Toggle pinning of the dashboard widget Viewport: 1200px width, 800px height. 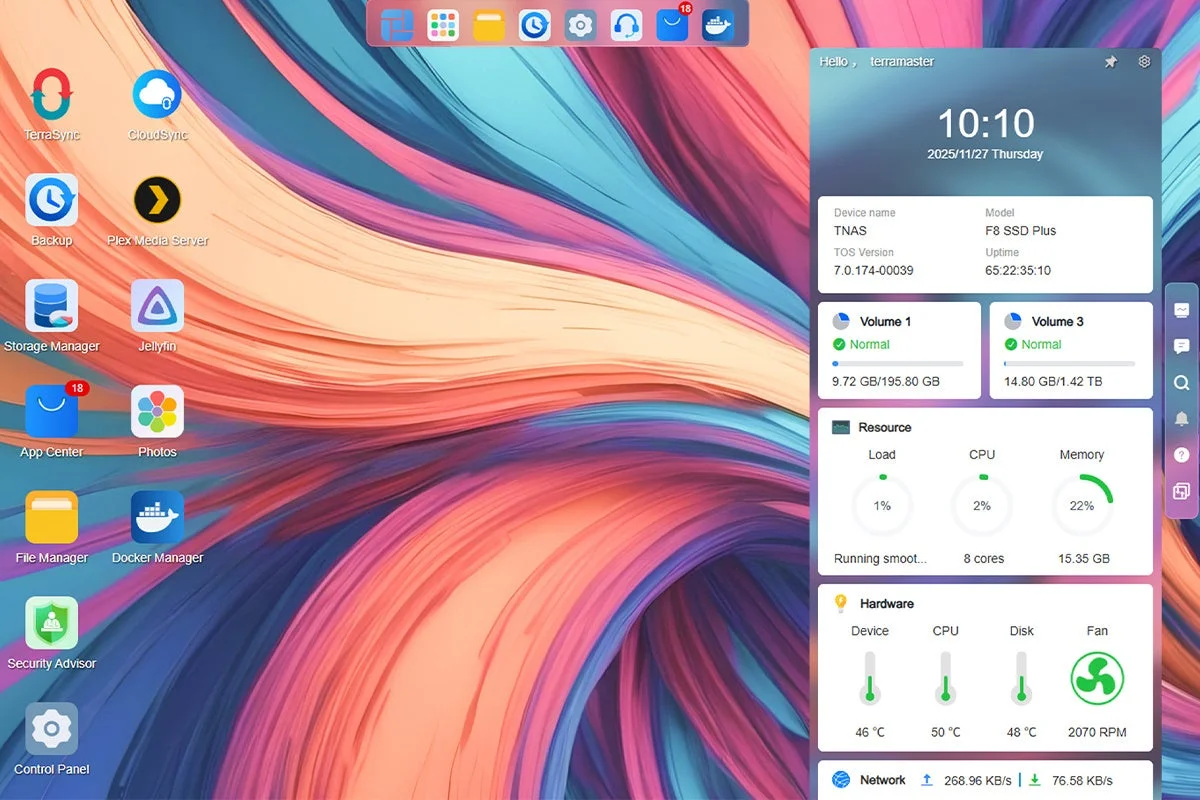(x=1110, y=61)
